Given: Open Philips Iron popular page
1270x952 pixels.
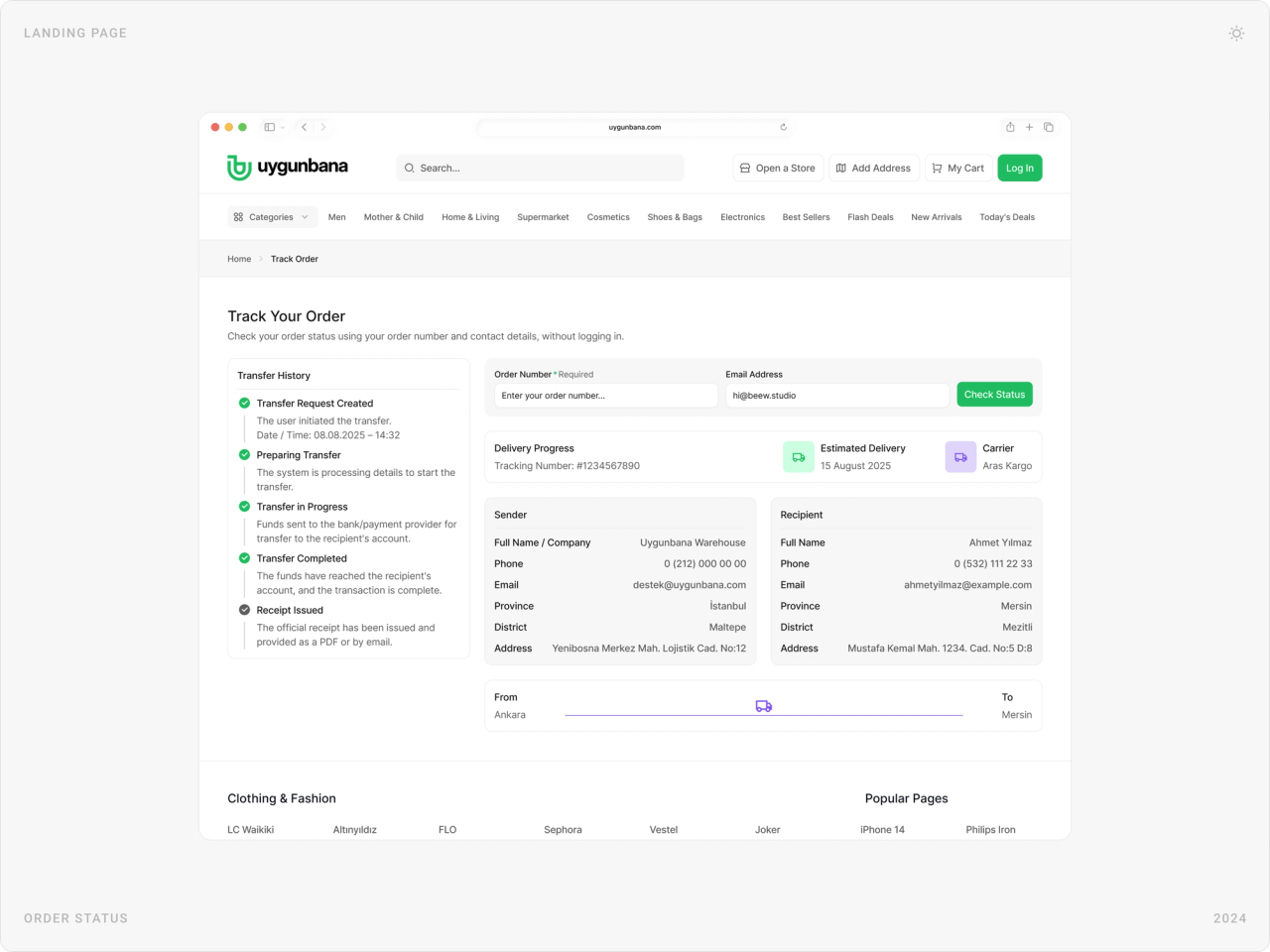Looking at the screenshot, I should tap(990, 830).
